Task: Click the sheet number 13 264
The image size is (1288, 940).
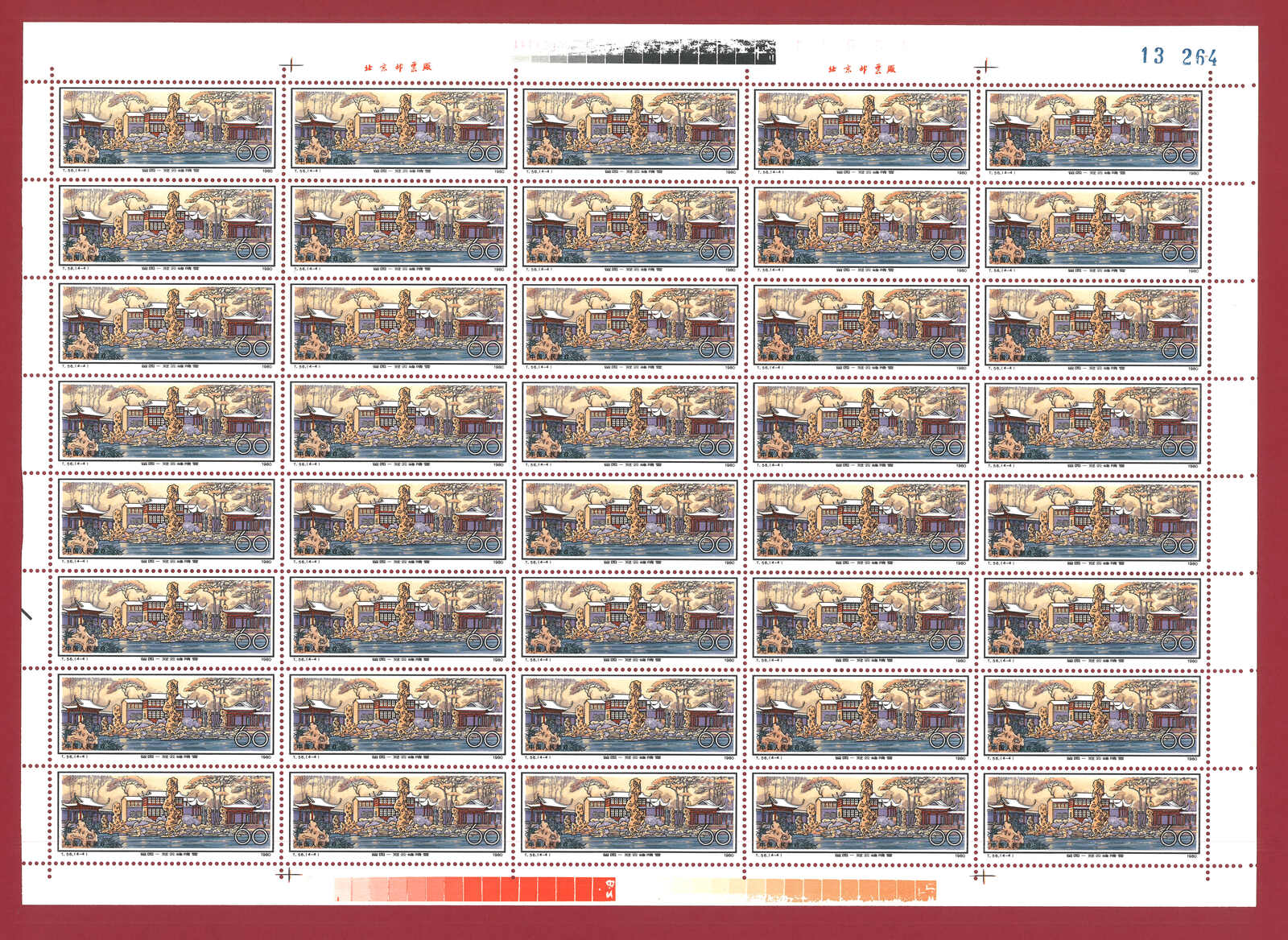Action: click(1179, 56)
